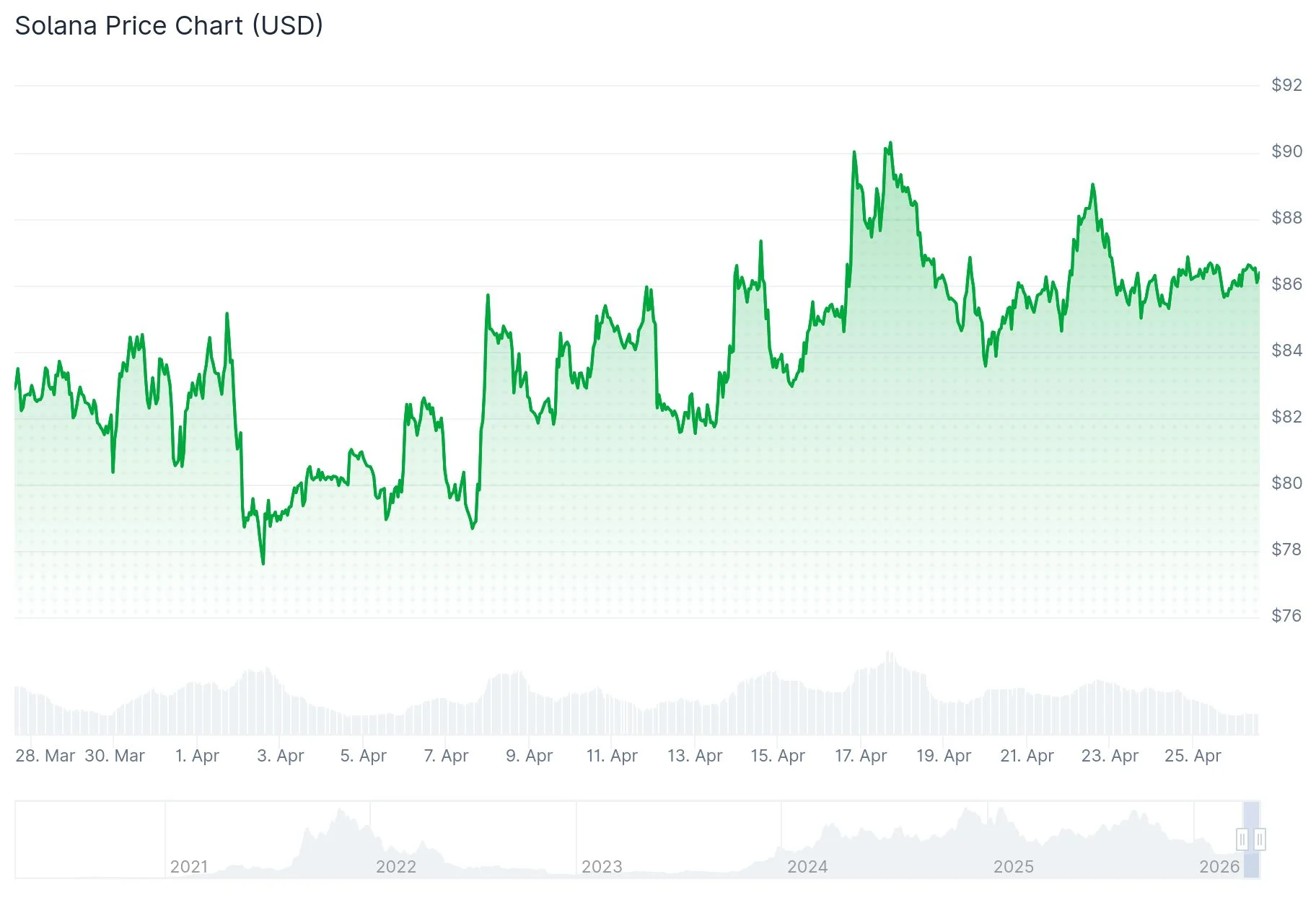This screenshot has width=1316, height=900.
Task: Click the 2021 label in range navigator
Action: tap(189, 866)
